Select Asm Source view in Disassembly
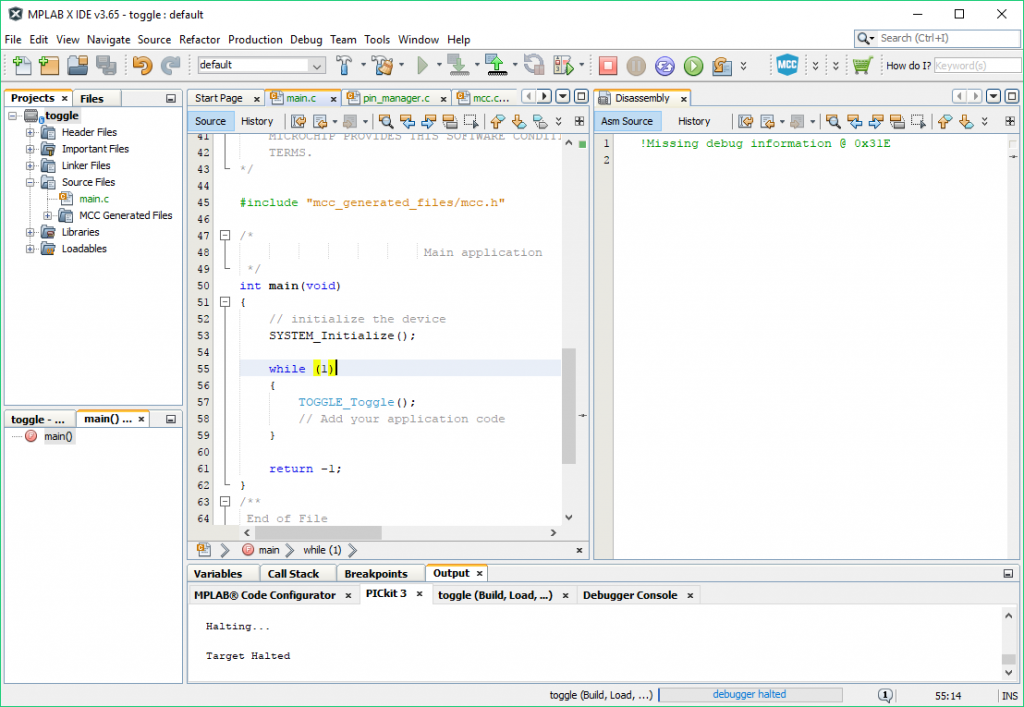Viewport: 1024px width, 707px height. click(627, 121)
